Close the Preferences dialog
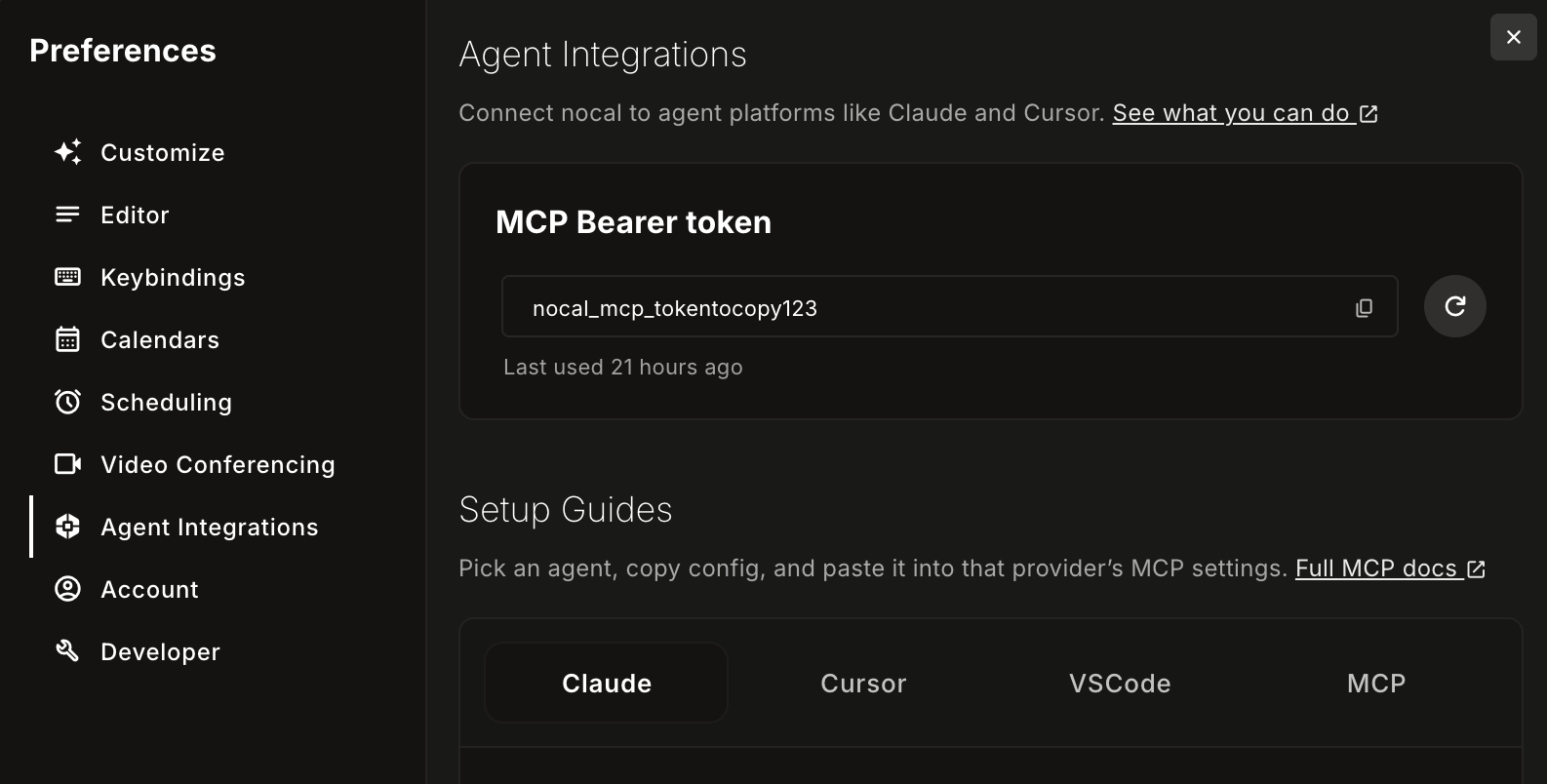This screenshot has height=784, width=1547. [1513, 37]
